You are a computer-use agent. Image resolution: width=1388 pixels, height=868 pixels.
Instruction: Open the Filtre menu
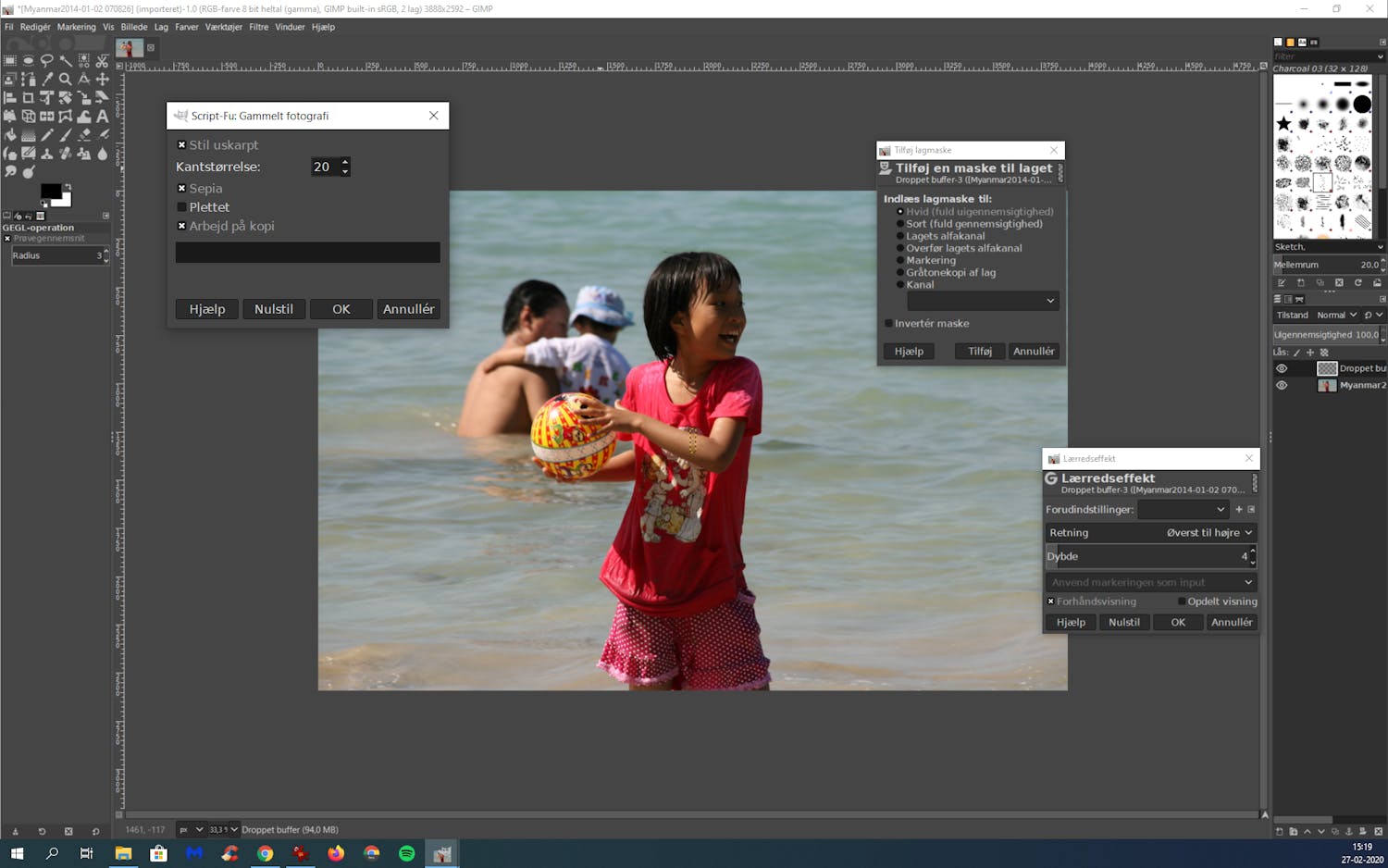258,27
